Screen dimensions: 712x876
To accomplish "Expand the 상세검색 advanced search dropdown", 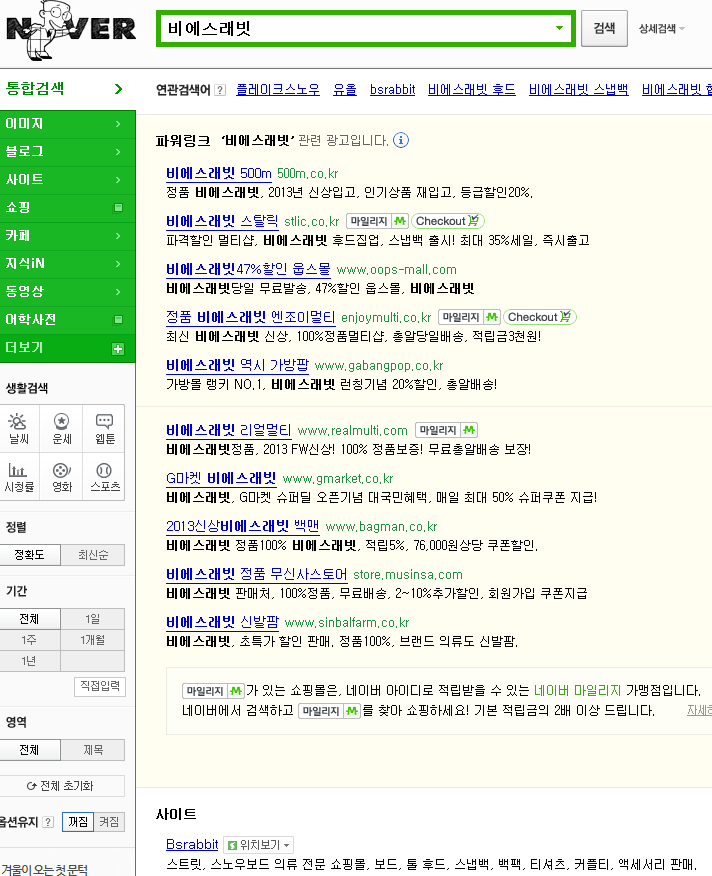I will 662,28.
